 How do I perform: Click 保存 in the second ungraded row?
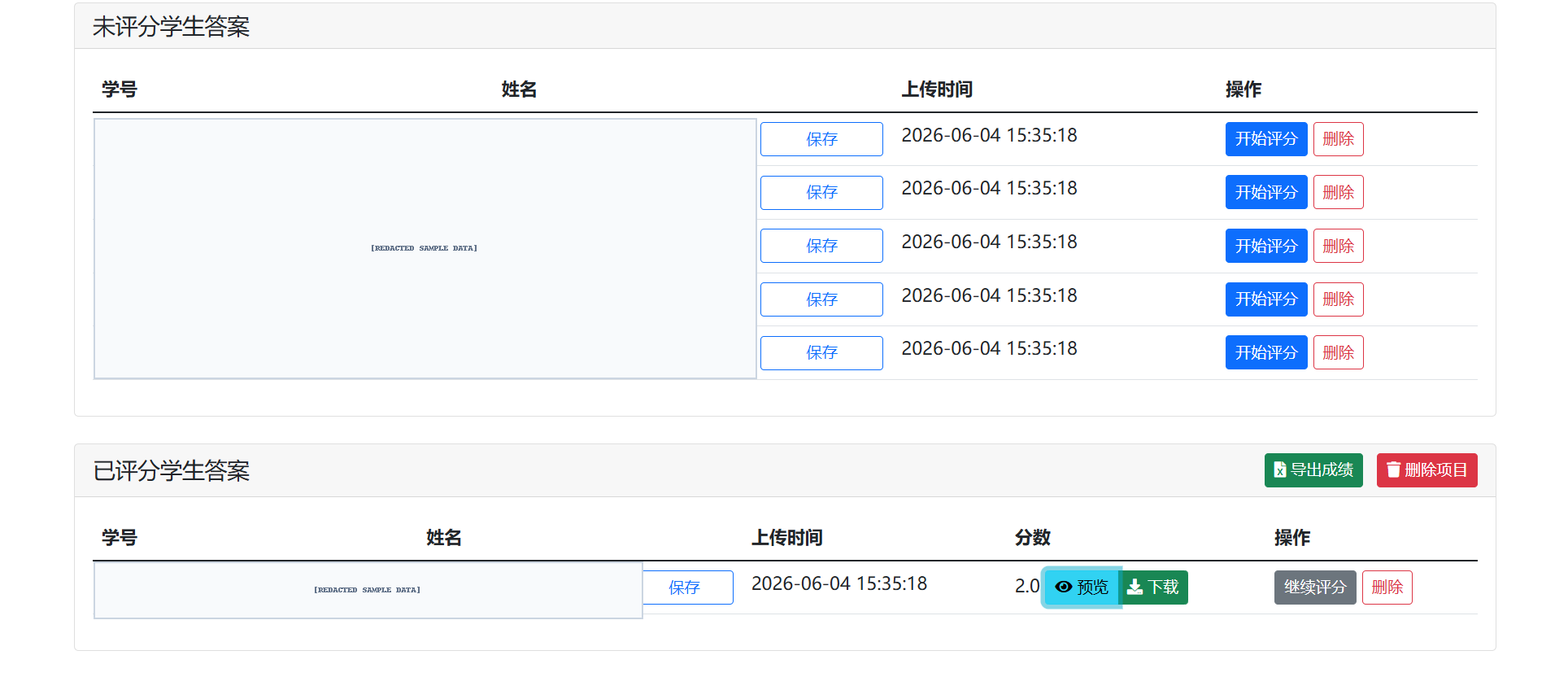click(x=821, y=193)
